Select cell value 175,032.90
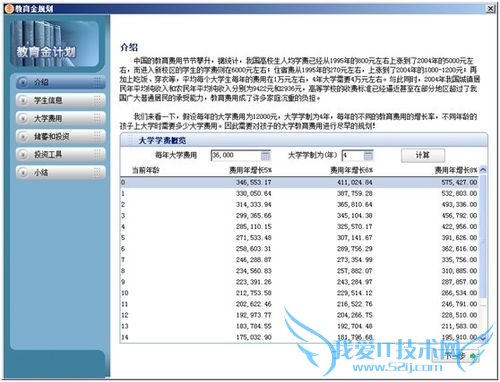The width and height of the screenshot is (500, 382). pyautogui.click(x=254, y=337)
